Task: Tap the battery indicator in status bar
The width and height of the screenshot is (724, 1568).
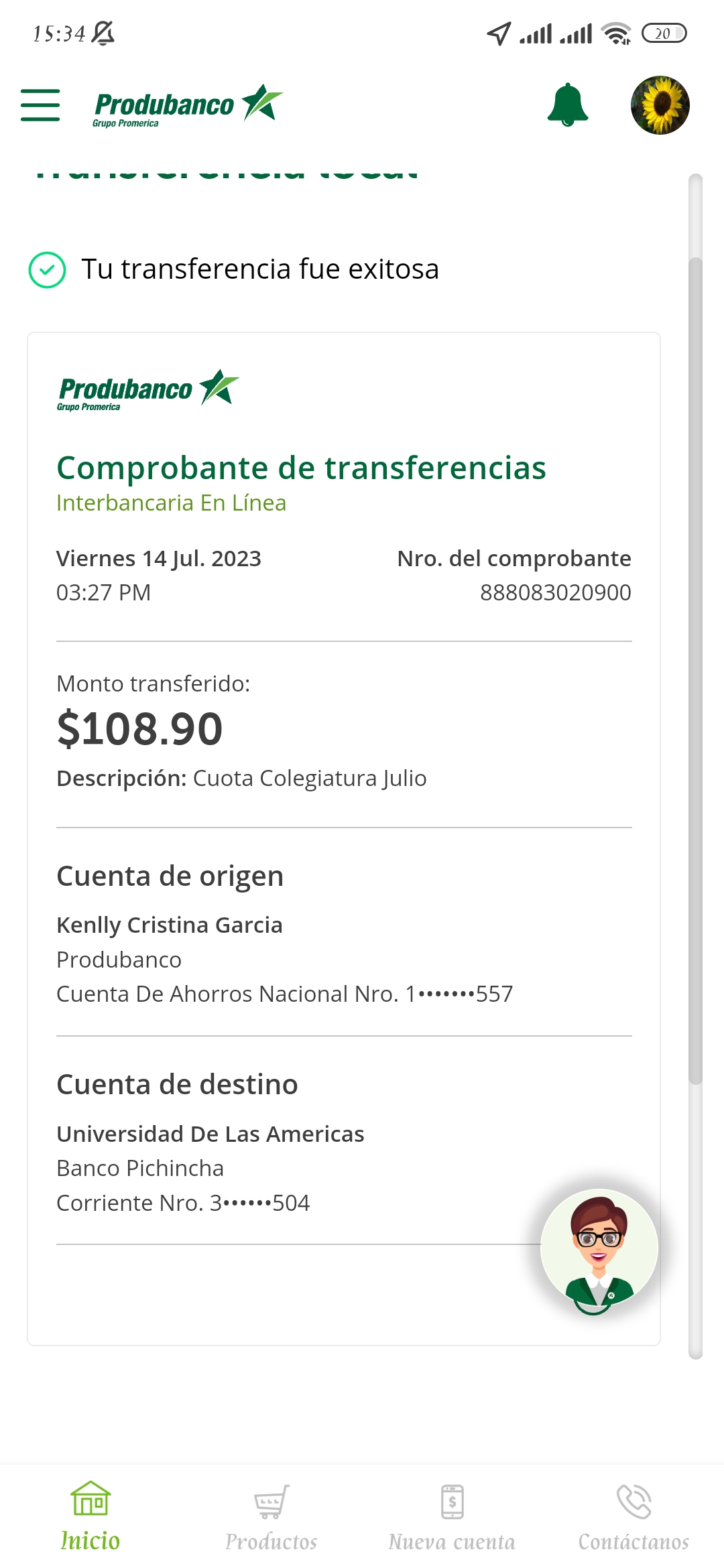Action: click(x=664, y=34)
